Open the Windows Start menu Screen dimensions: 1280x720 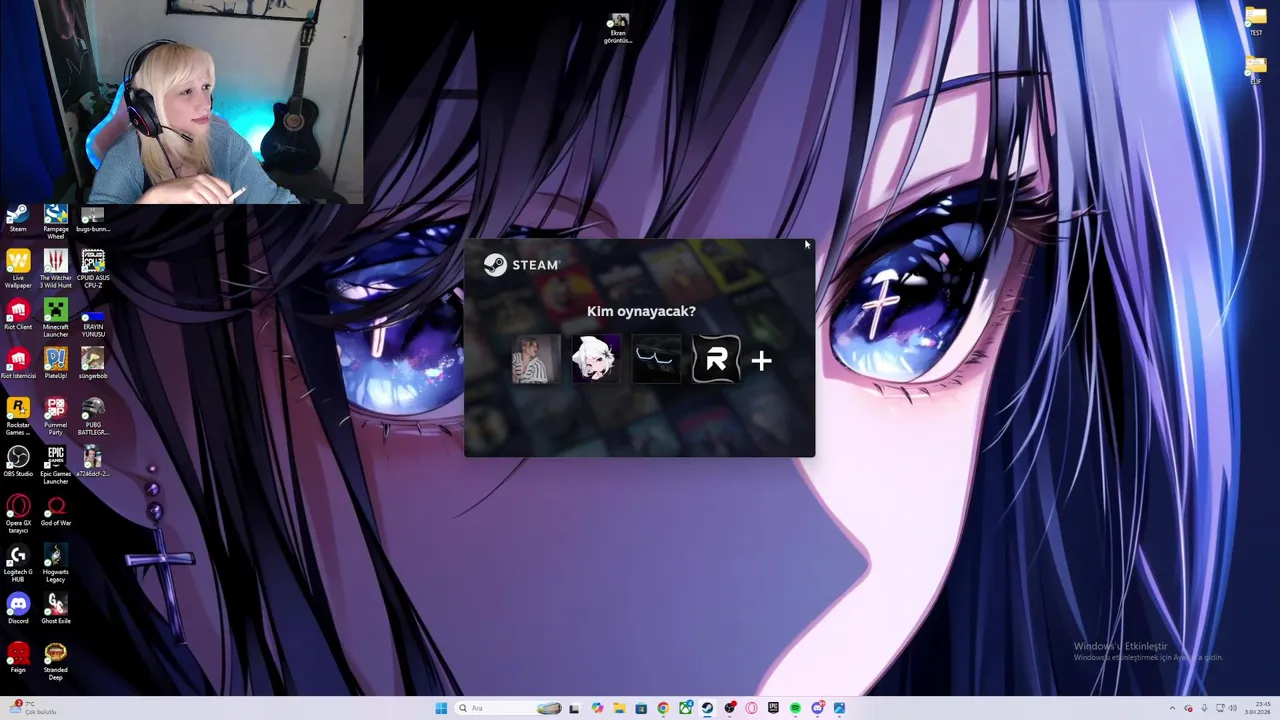441,708
